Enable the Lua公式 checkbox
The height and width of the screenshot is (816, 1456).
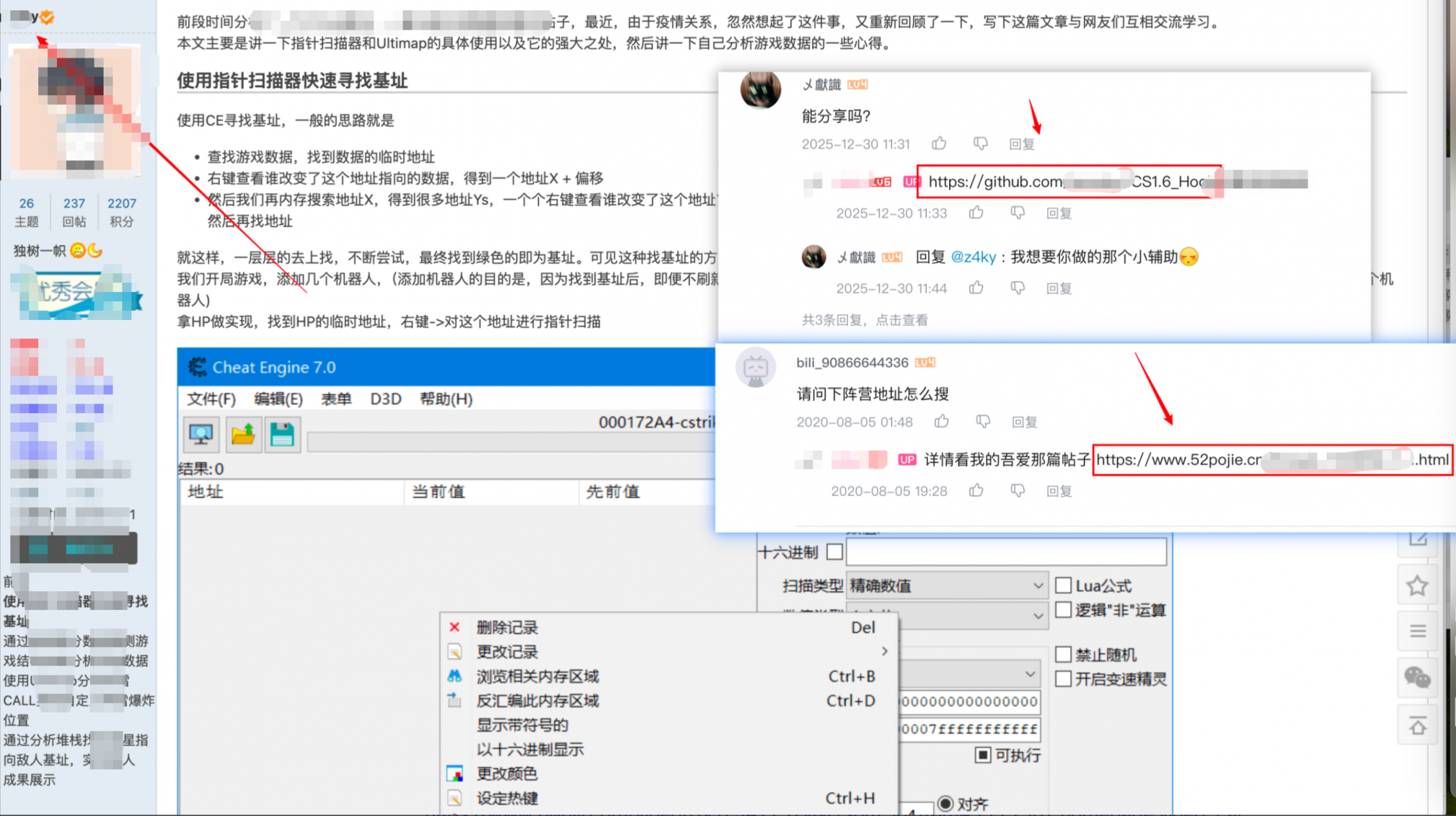tap(1063, 585)
